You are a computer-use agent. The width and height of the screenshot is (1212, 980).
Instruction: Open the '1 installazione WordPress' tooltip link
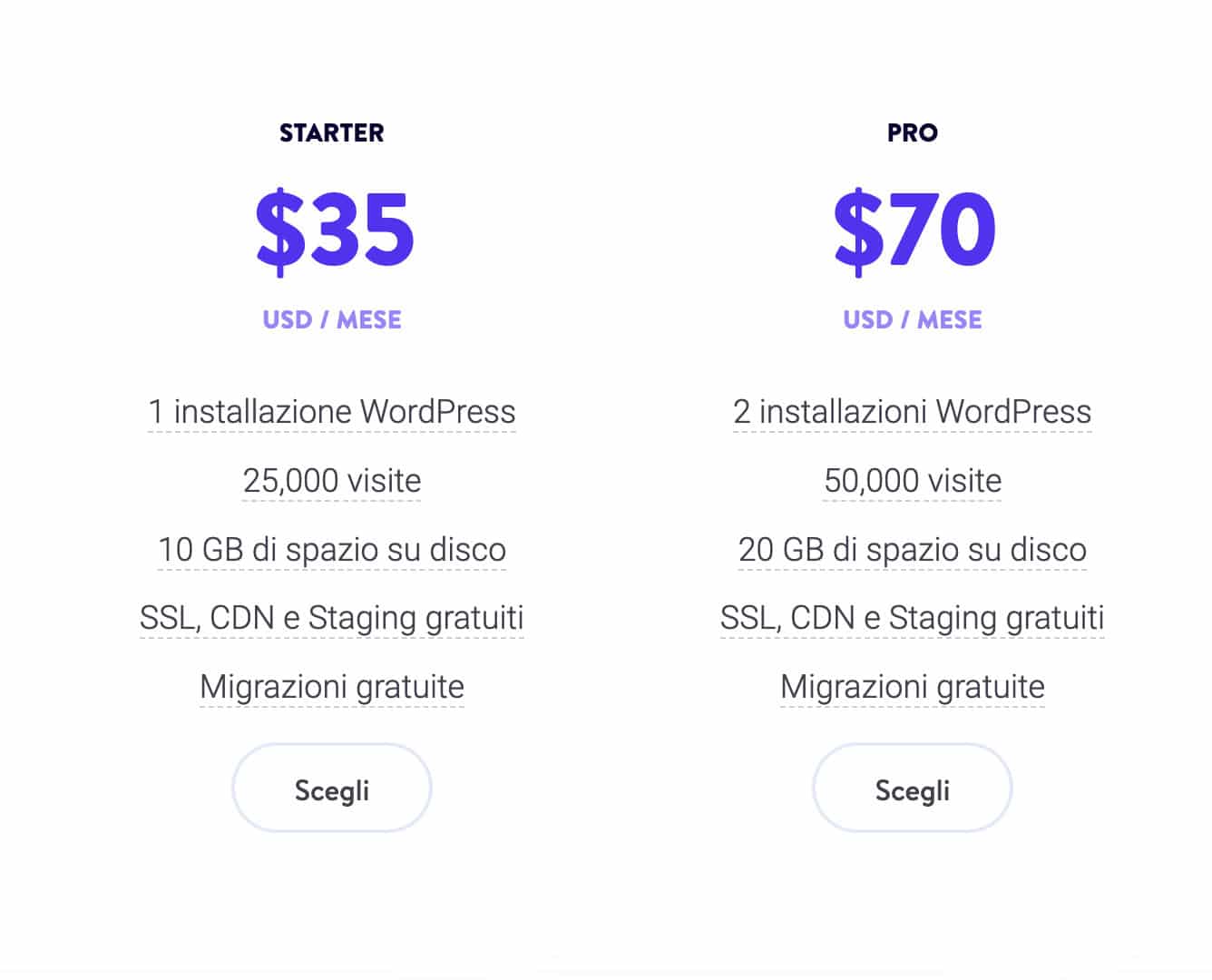coord(330,411)
